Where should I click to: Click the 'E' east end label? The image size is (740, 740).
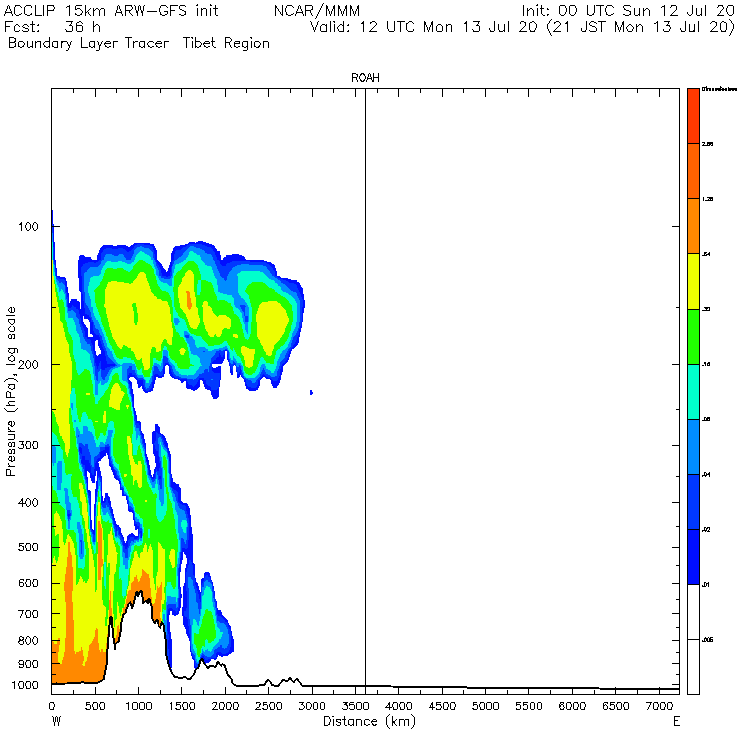pos(676,721)
